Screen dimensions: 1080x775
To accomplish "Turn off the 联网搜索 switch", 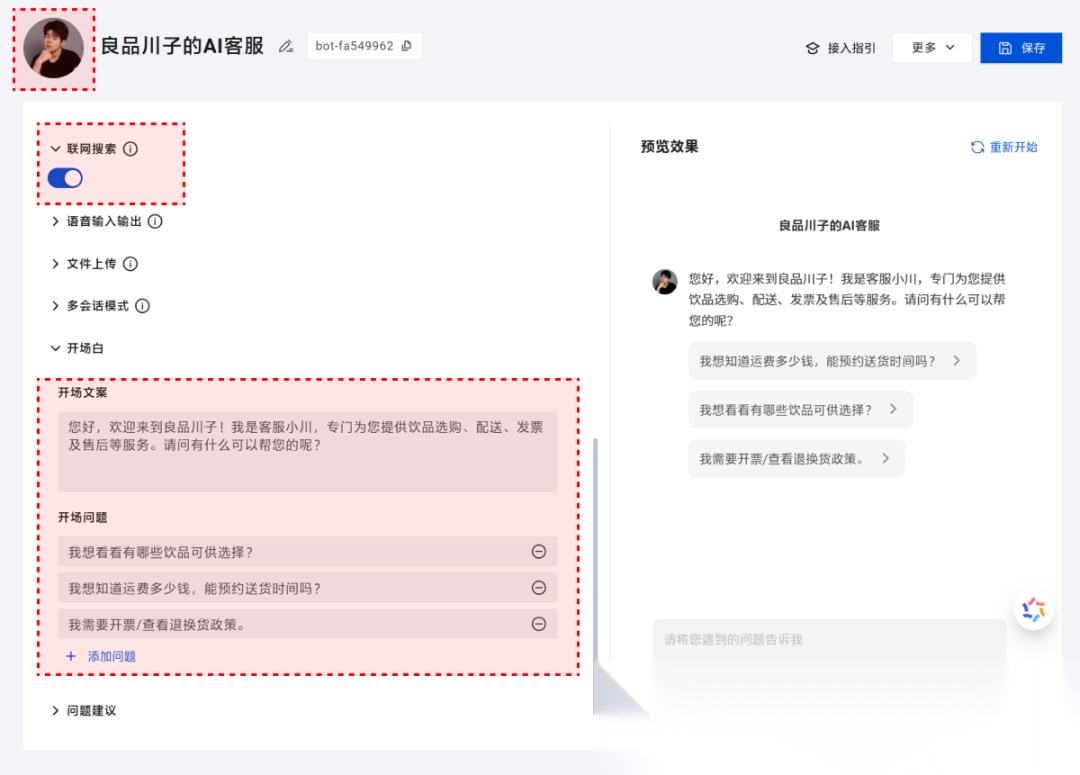I will 65,178.
